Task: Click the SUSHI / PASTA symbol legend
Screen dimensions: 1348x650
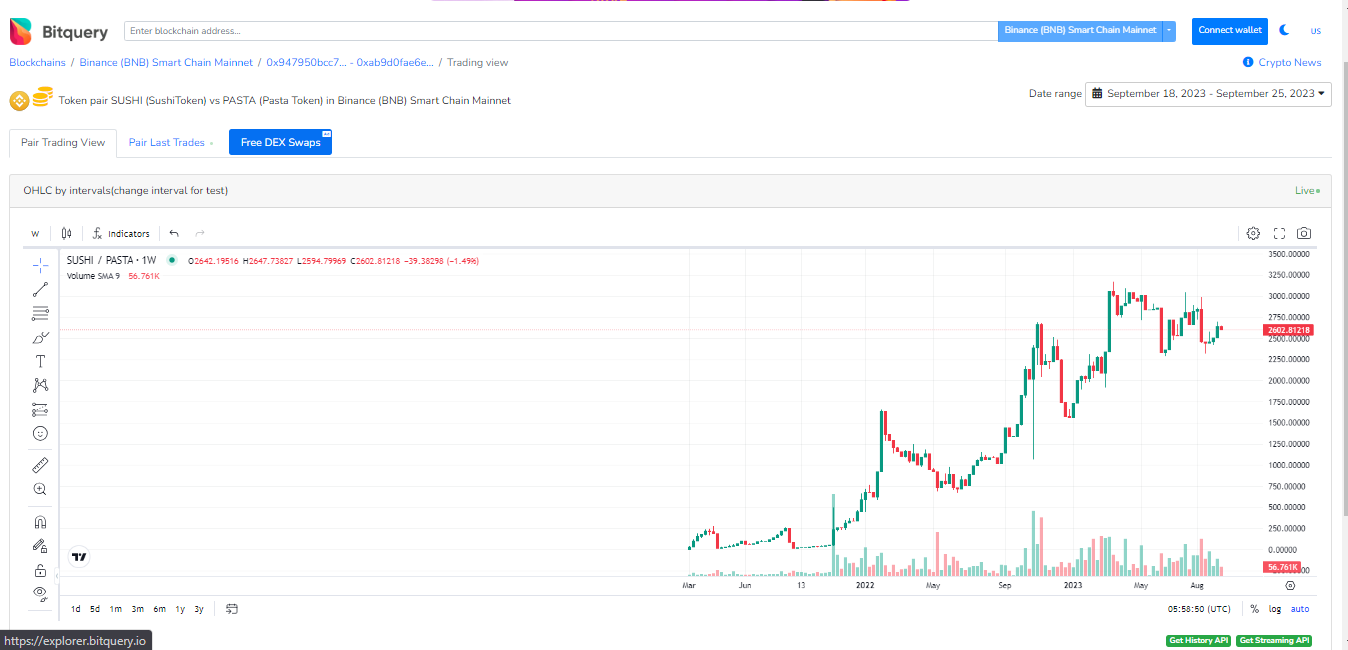Action: tap(111, 260)
